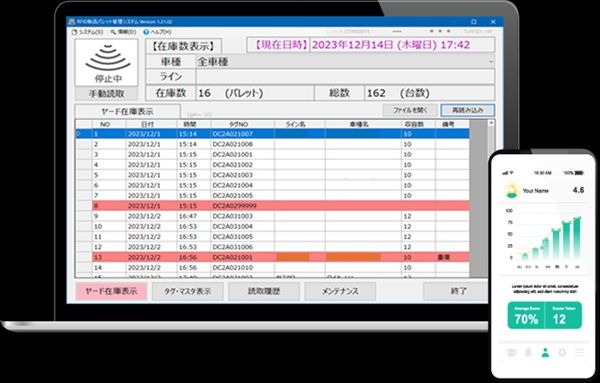Click the 【現在日時】 date-time display
The height and width of the screenshot is (383, 600).
click(x=370, y=45)
